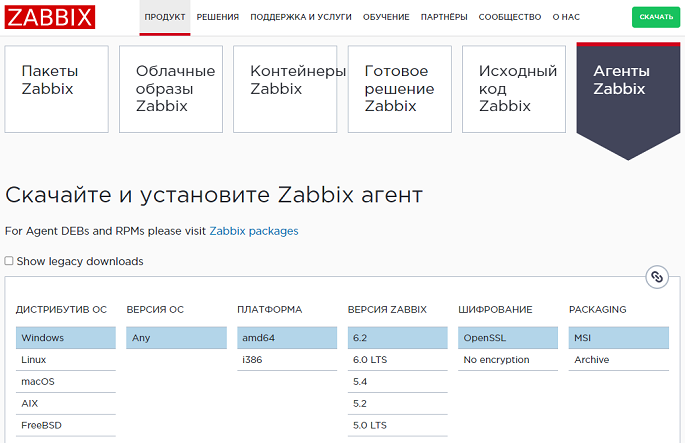This screenshot has width=685, height=443.
Task: Select Archive packaging
Action: 619,360
